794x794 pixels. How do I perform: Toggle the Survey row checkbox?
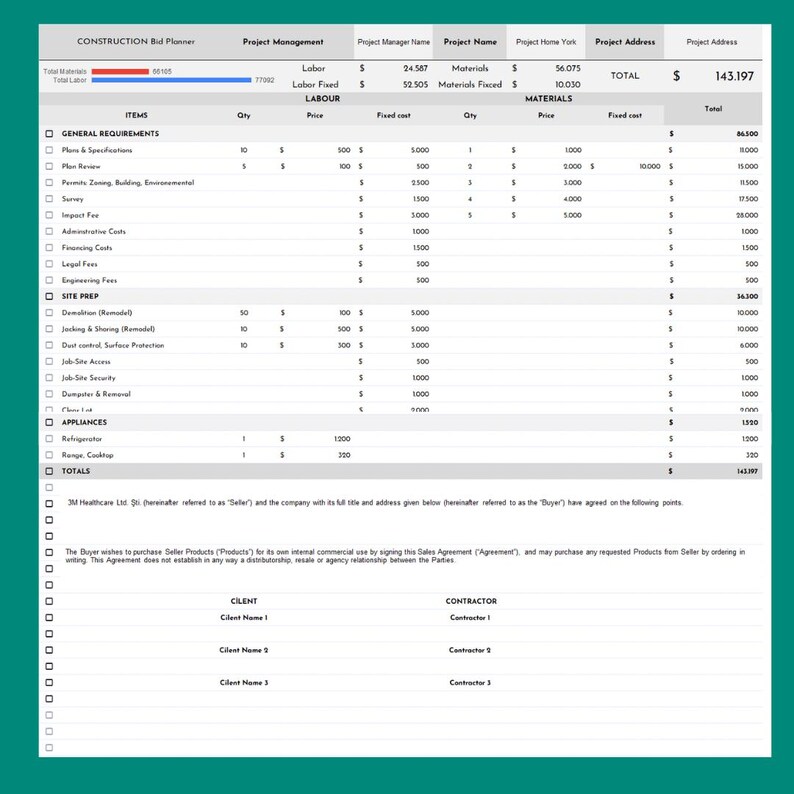point(49,198)
